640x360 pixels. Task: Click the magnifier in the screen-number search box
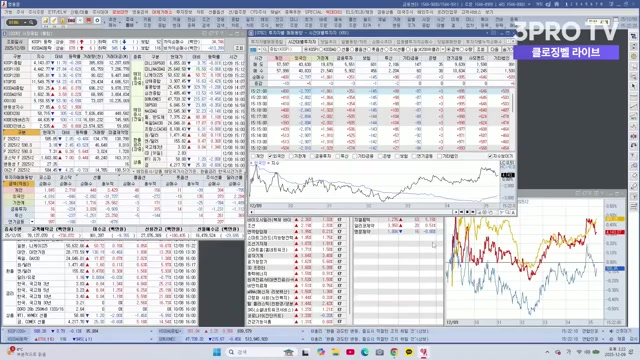(x=31, y=22)
